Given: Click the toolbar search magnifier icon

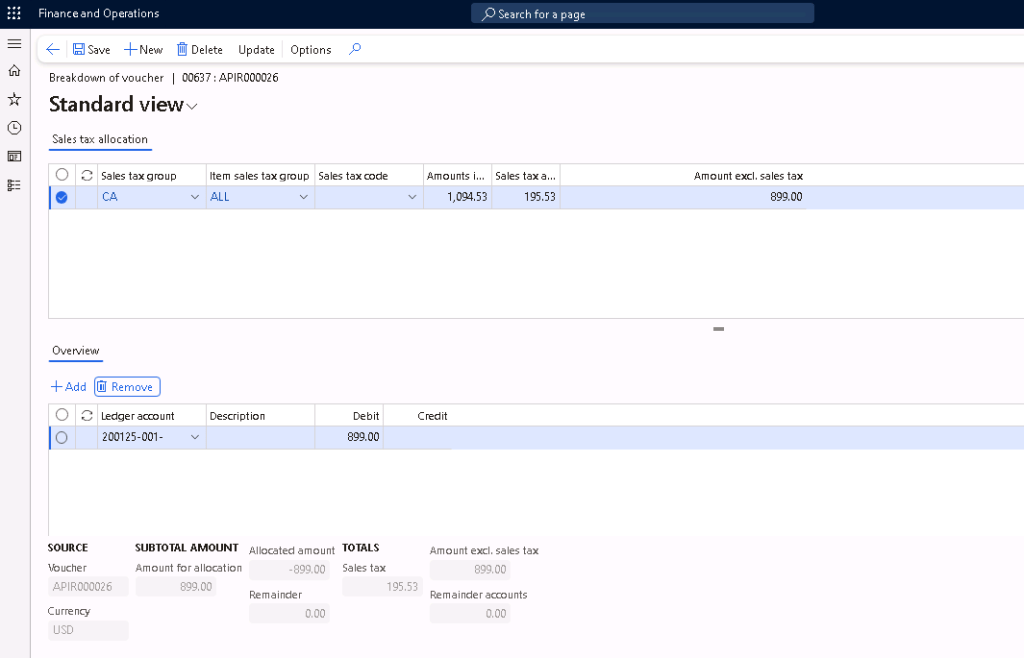Looking at the screenshot, I should pos(355,49).
